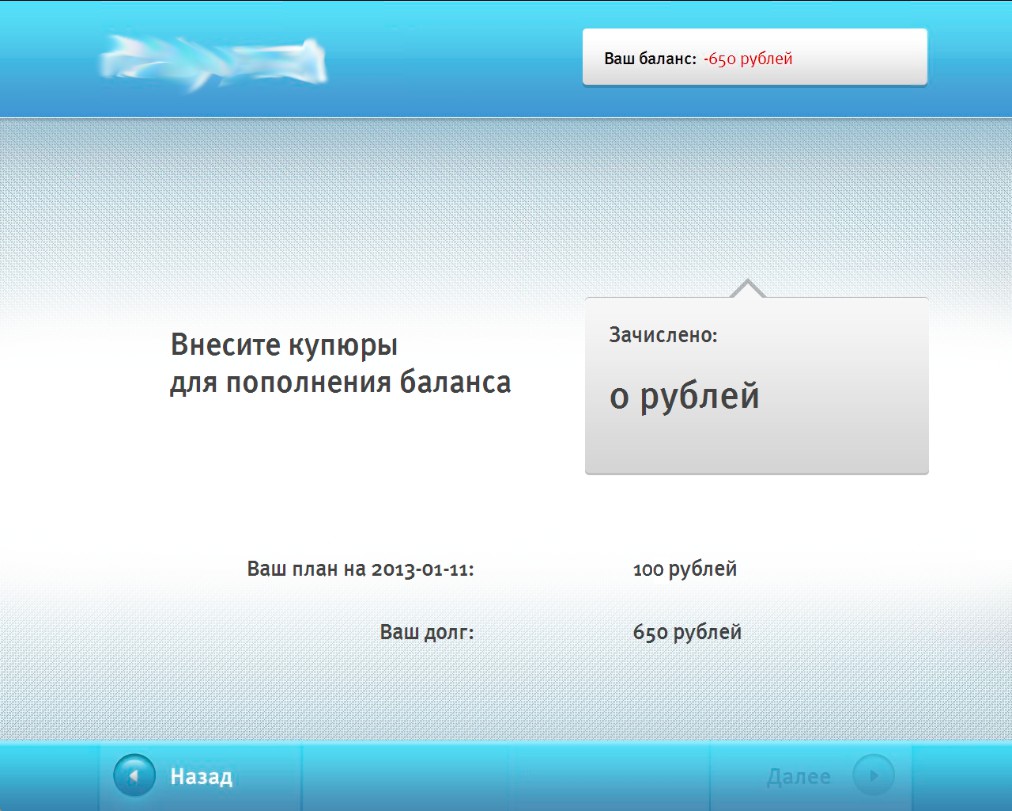Click the 100 рублей plan value
Viewport: 1012px width, 811px height.
[x=685, y=569]
